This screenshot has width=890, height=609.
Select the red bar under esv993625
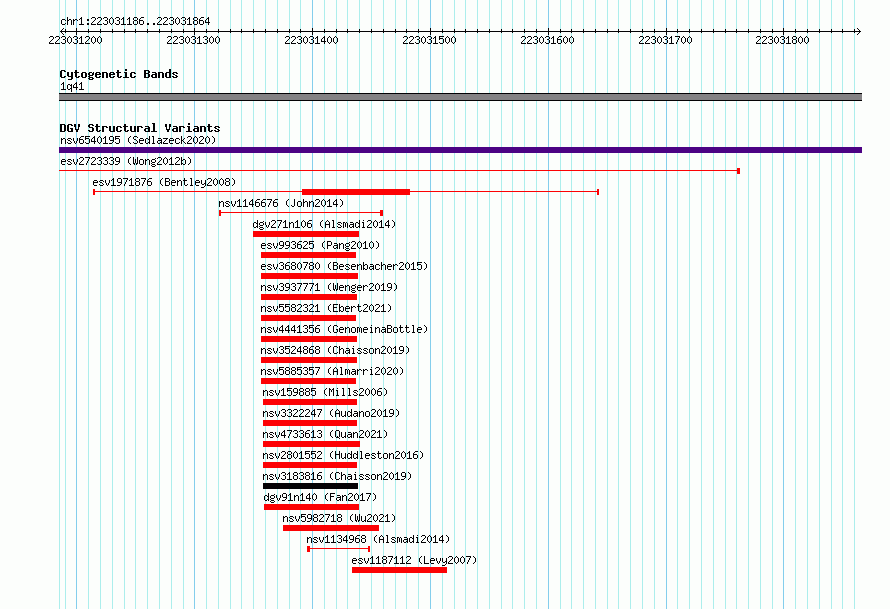[x=308, y=255]
